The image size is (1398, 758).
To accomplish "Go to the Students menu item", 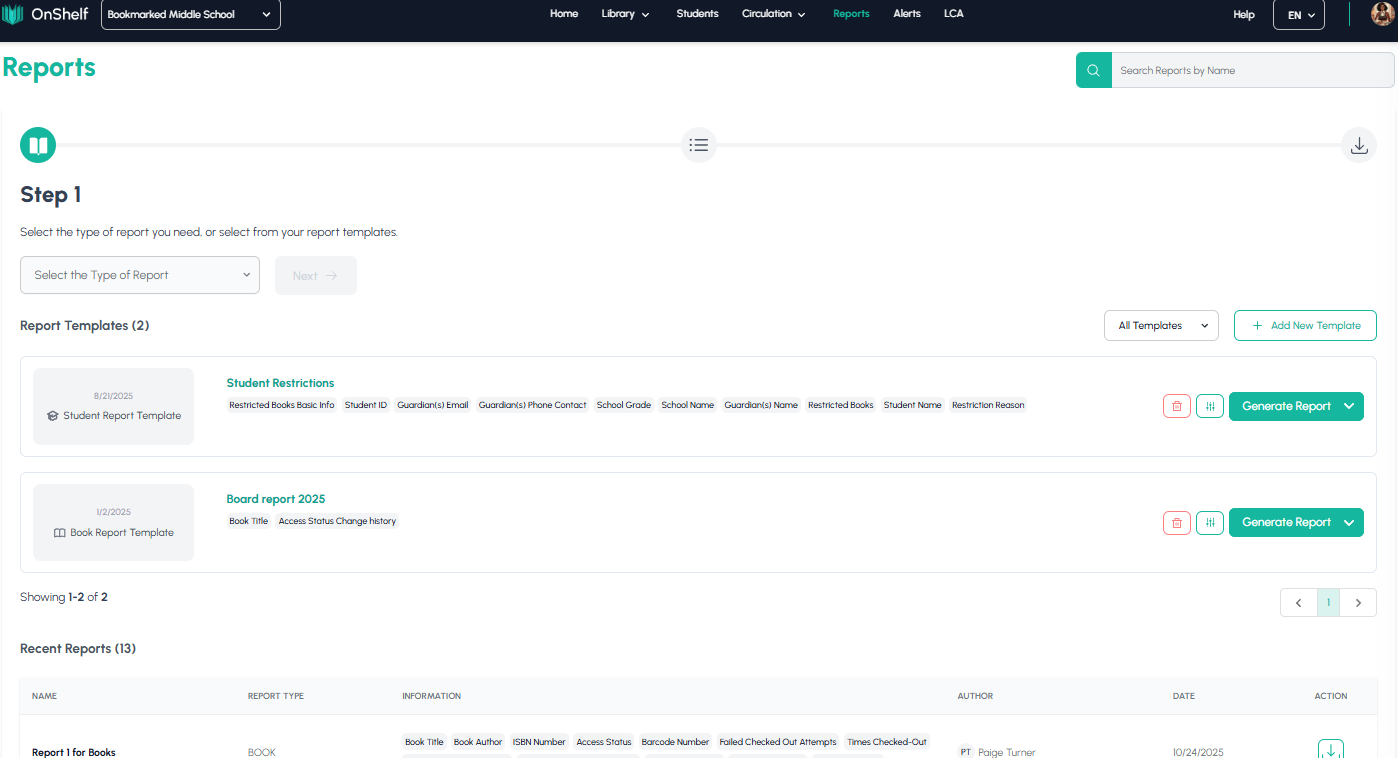I will [x=697, y=14].
